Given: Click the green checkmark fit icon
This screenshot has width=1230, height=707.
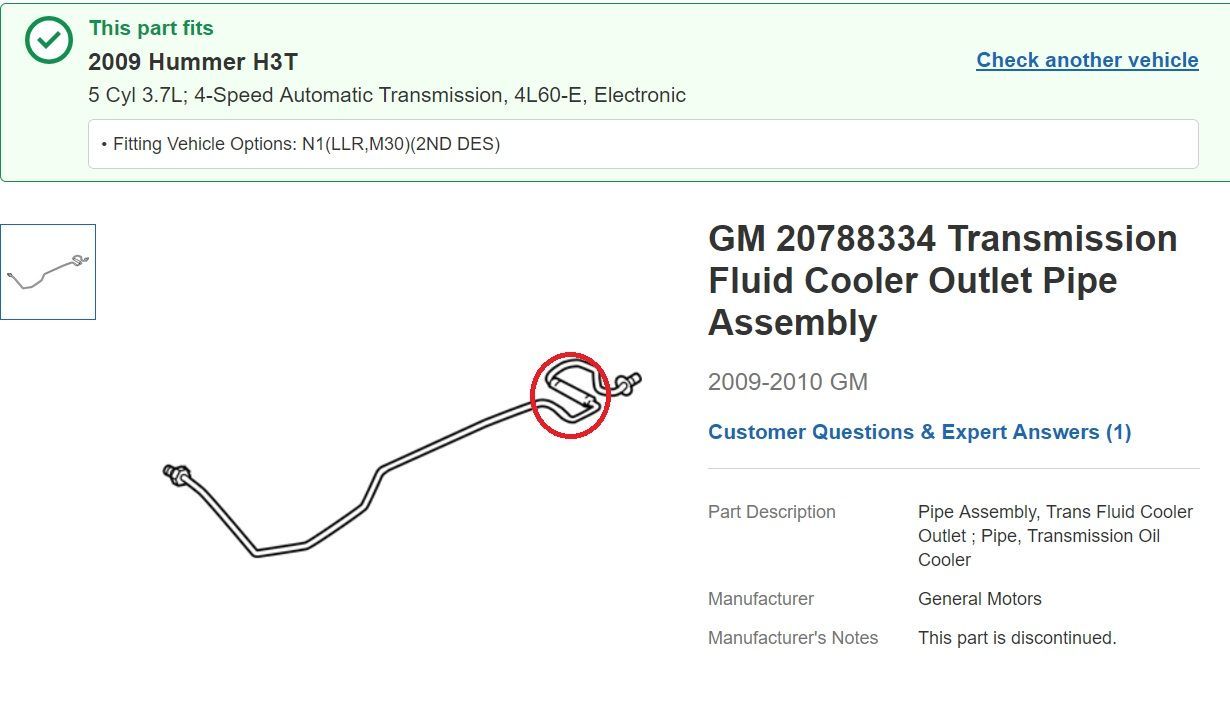Looking at the screenshot, I should tap(49, 41).
